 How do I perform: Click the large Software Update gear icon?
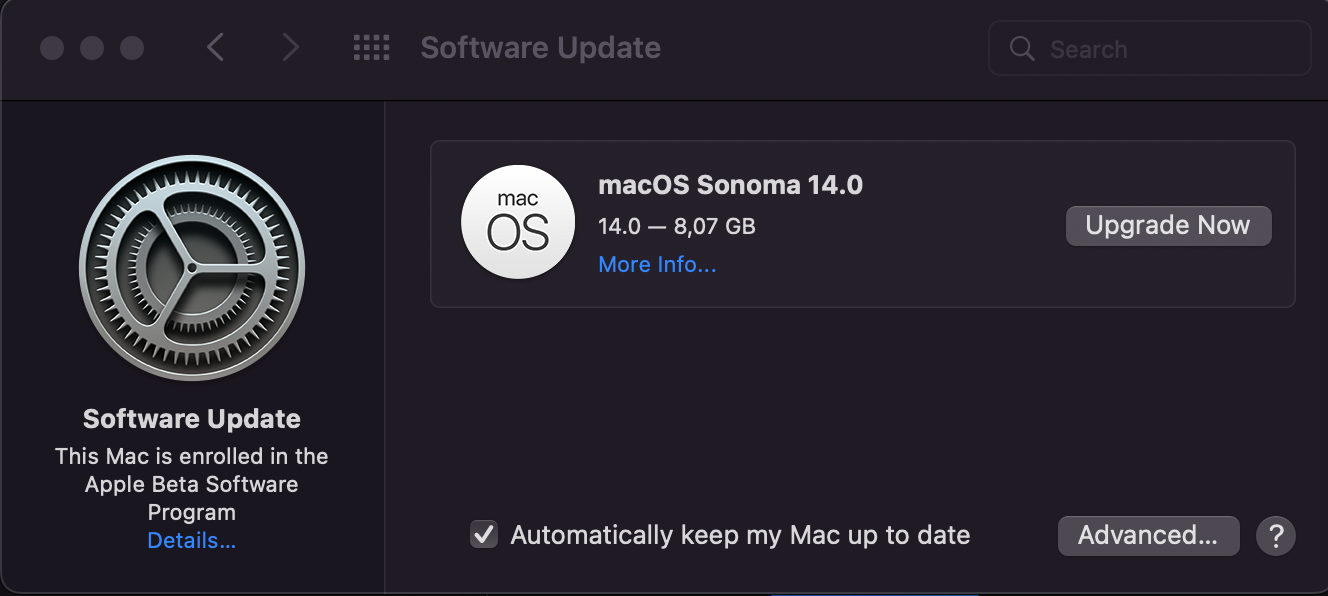point(192,268)
